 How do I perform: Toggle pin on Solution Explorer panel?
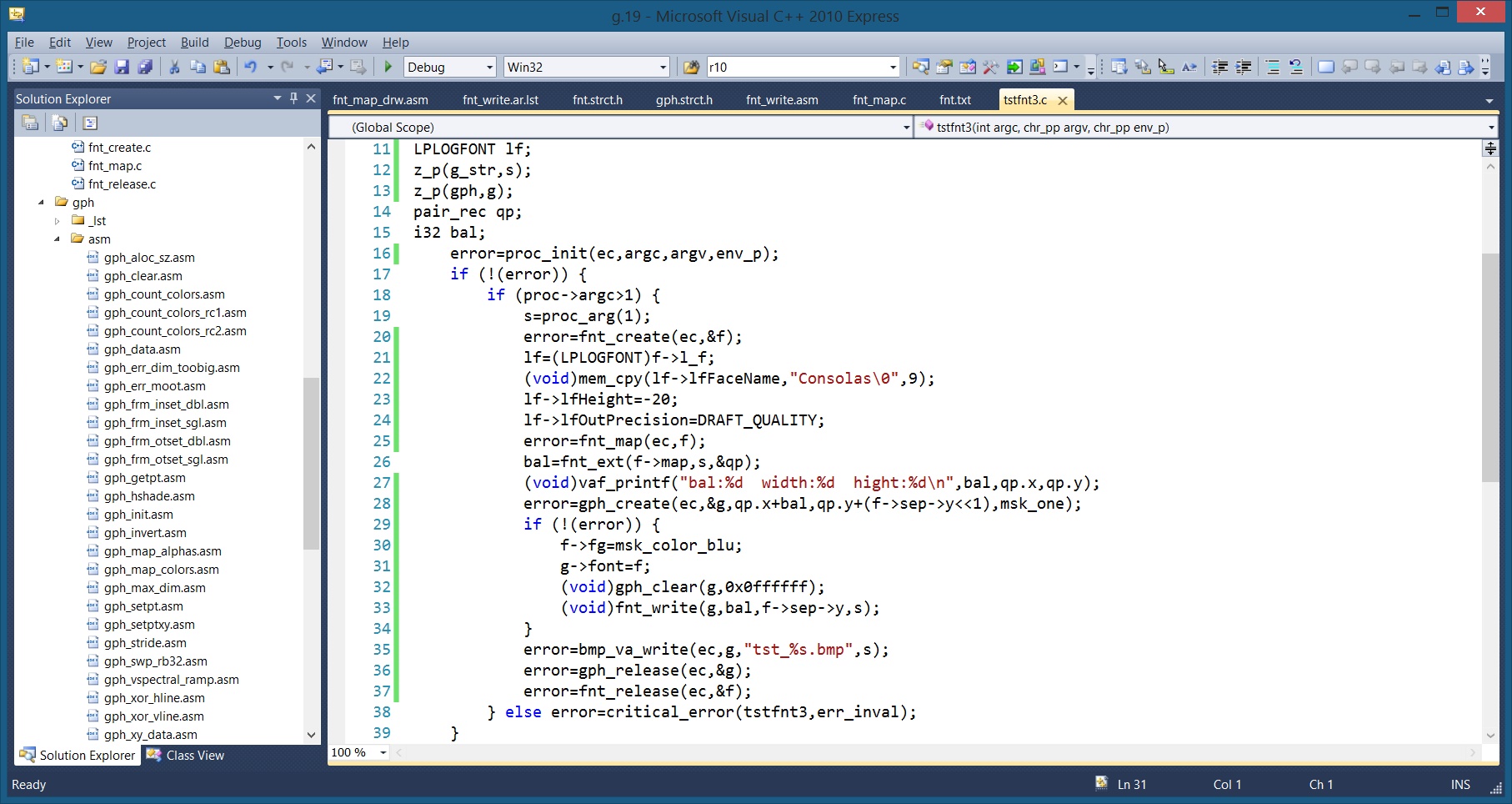pos(293,98)
